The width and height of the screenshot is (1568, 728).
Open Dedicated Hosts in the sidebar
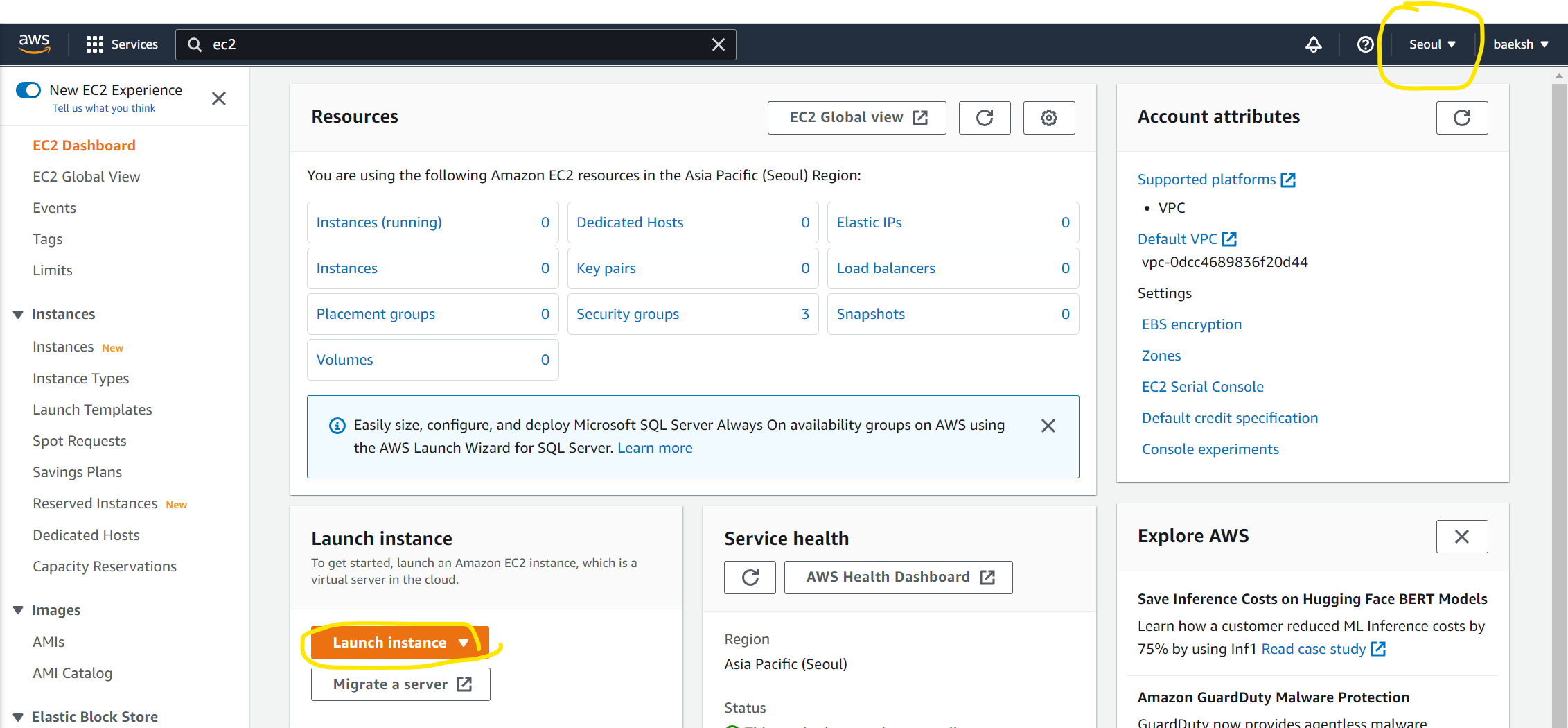tap(86, 535)
